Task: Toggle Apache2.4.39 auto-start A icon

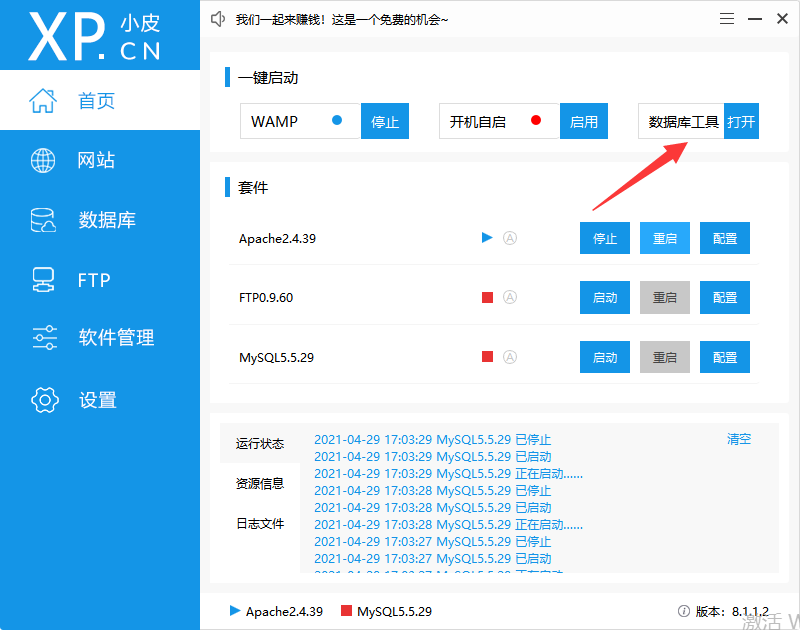Action: coord(510,238)
